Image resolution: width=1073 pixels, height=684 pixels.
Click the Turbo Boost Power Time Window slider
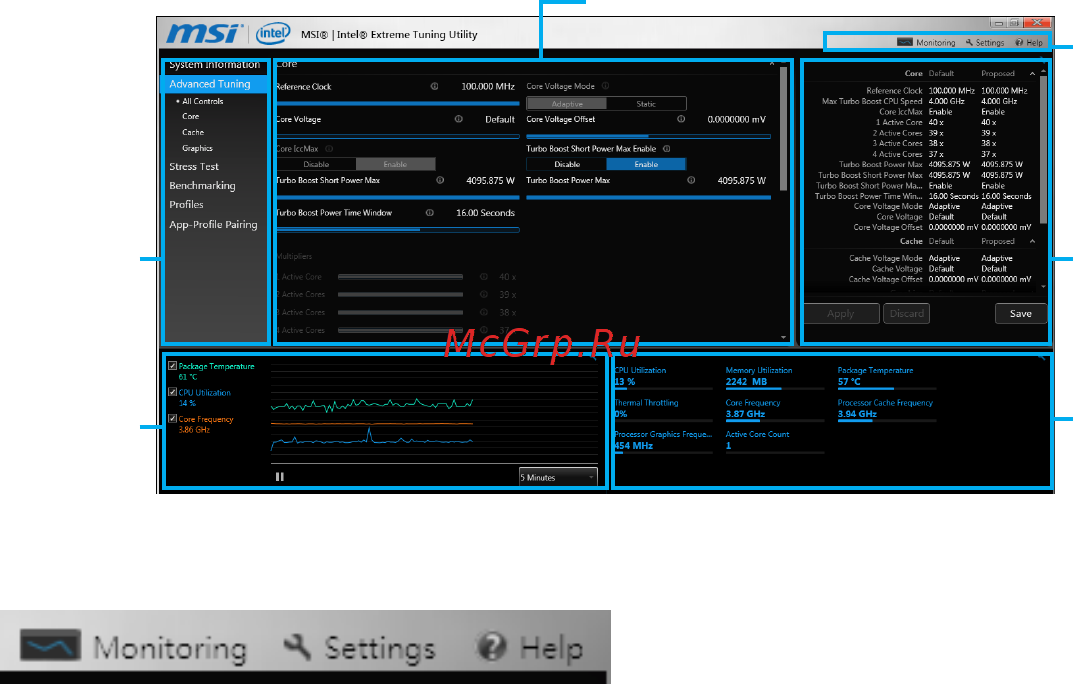pos(398,230)
